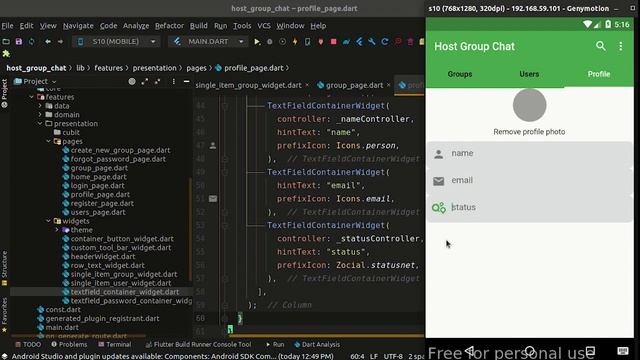The image size is (640, 360).
Task: Switch to the group_page.dart editor tab
Action: click(354, 85)
